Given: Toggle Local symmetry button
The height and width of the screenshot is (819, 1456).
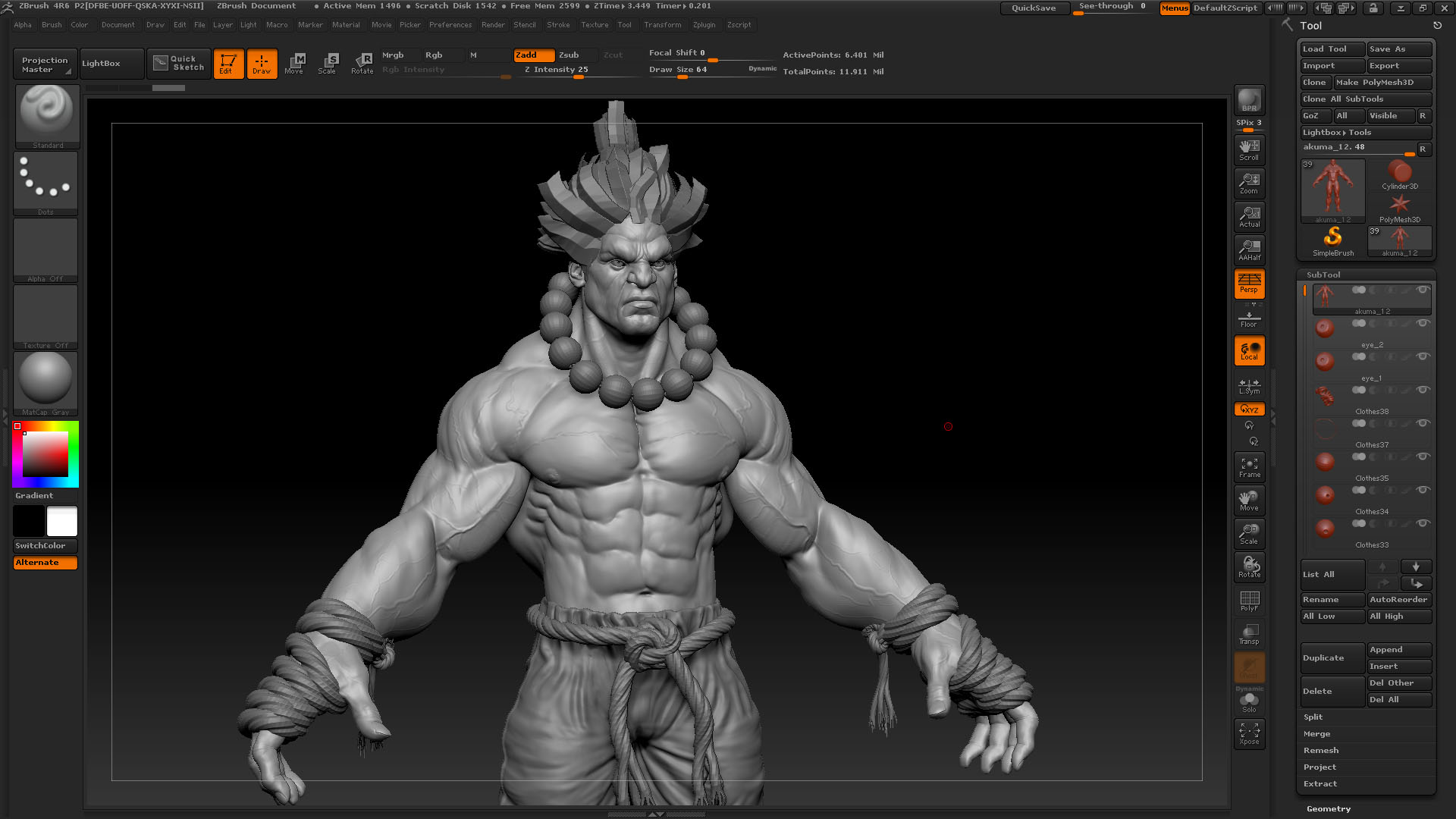Looking at the screenshot, I should coord(1249,351).
